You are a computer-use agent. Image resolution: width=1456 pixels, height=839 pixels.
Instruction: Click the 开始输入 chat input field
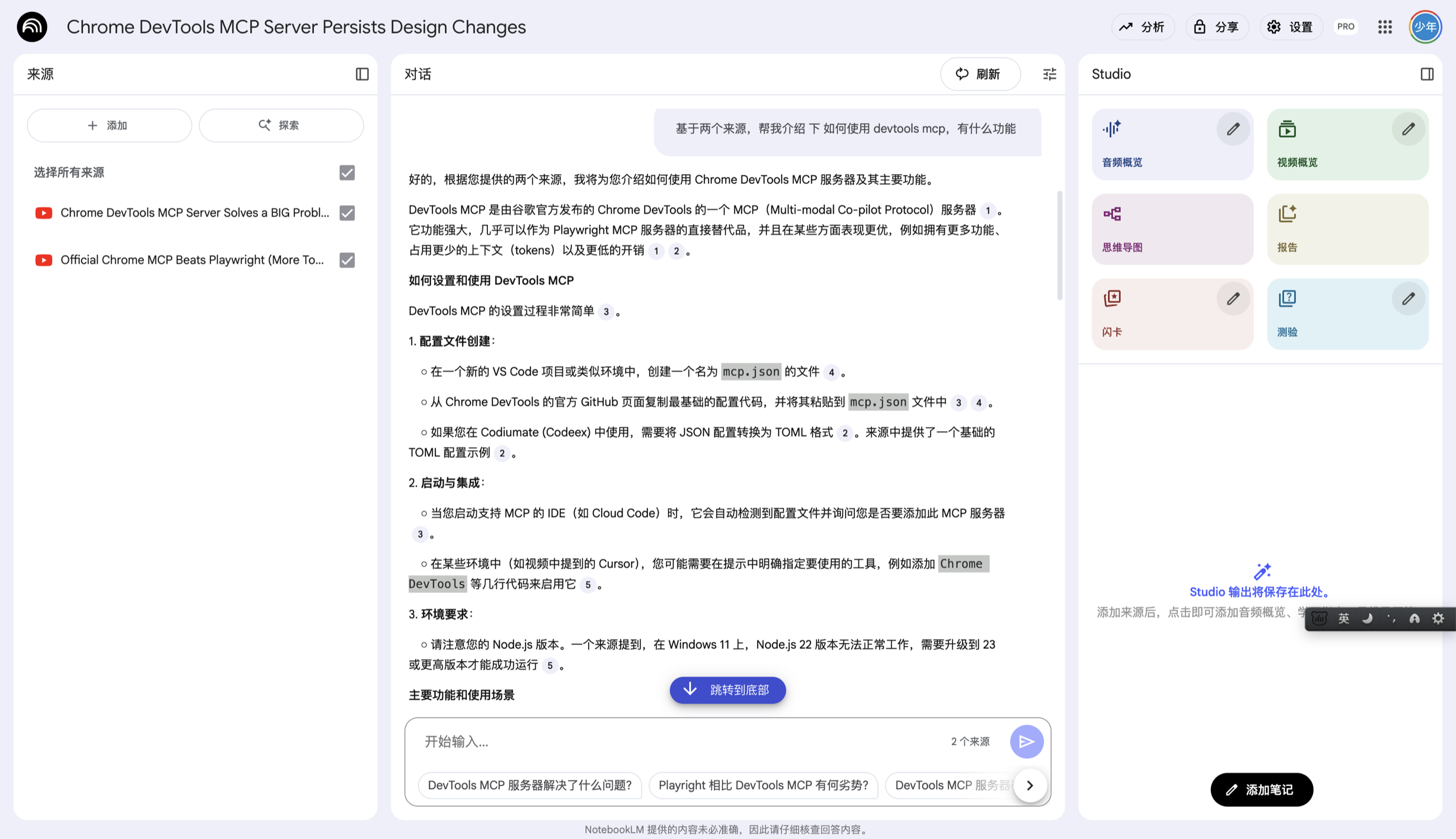click(680, 742)
